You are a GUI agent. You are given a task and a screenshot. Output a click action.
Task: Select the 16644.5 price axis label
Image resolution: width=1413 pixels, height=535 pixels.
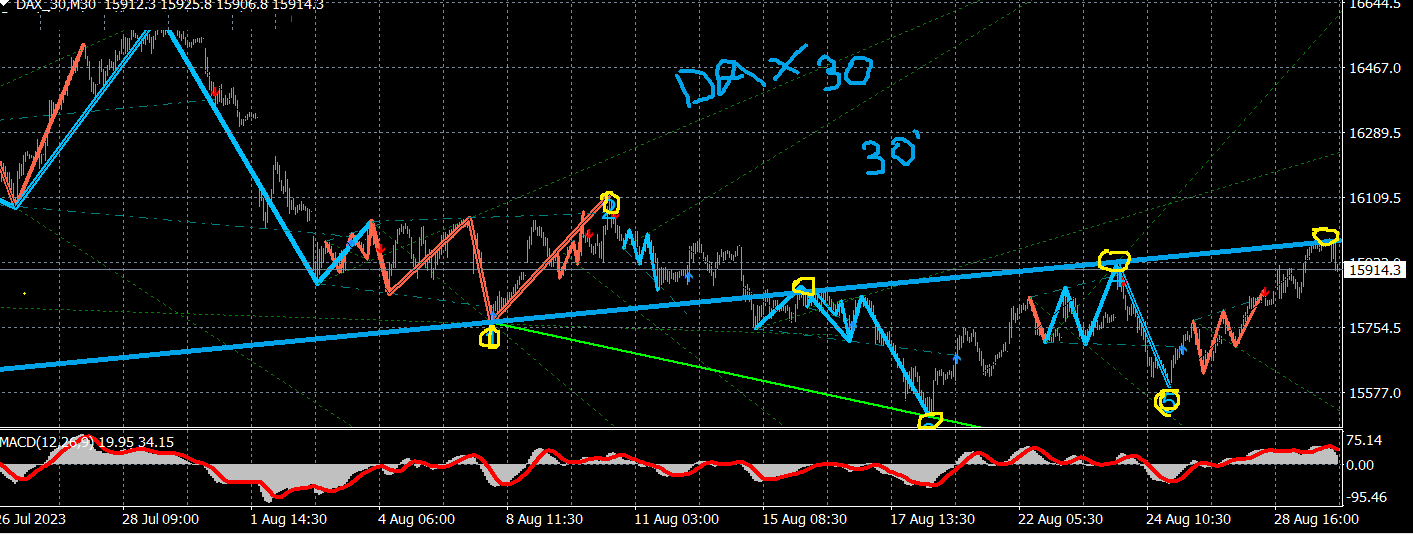1373,5
